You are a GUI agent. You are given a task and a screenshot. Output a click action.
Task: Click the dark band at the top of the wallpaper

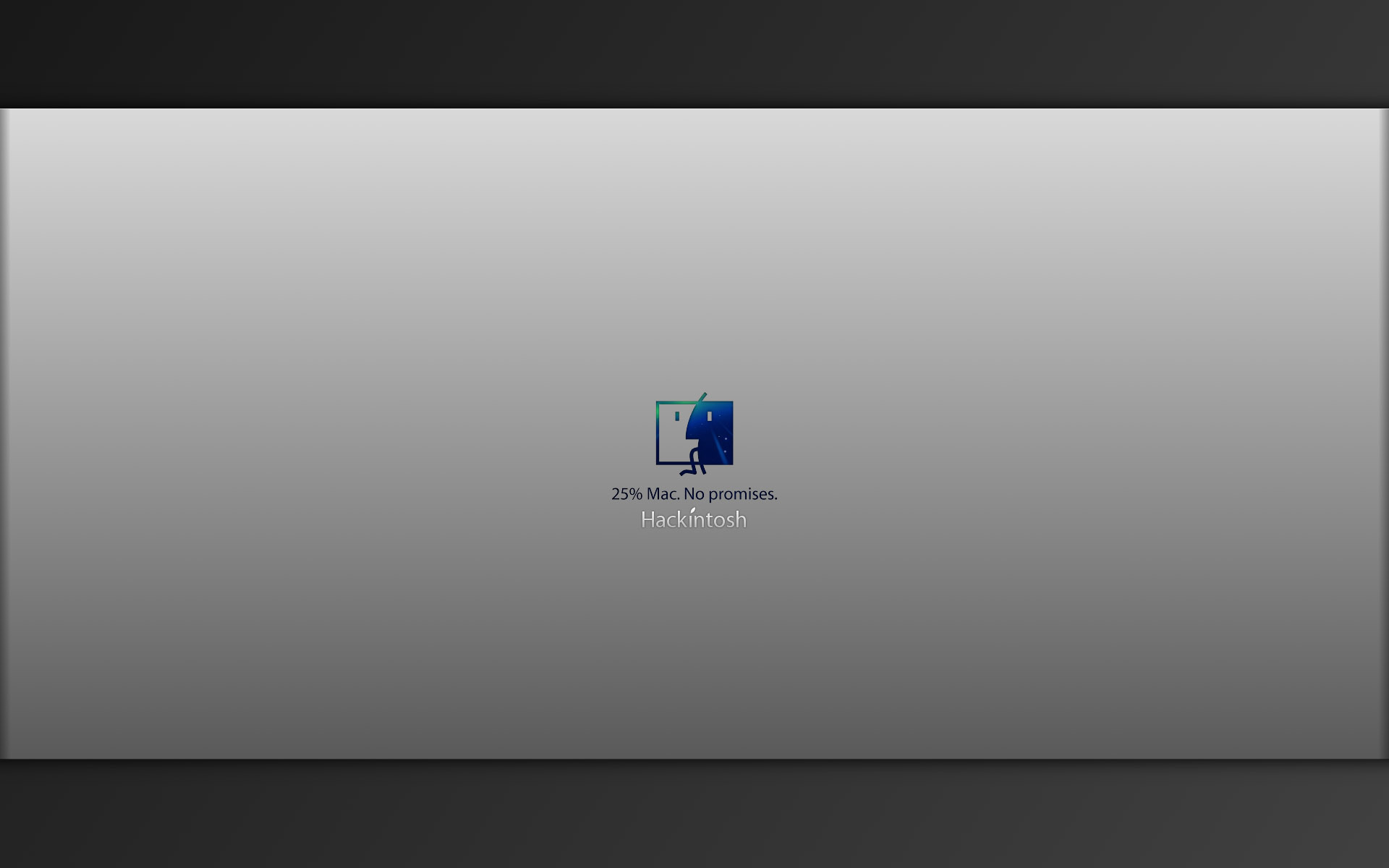(694, 51)
